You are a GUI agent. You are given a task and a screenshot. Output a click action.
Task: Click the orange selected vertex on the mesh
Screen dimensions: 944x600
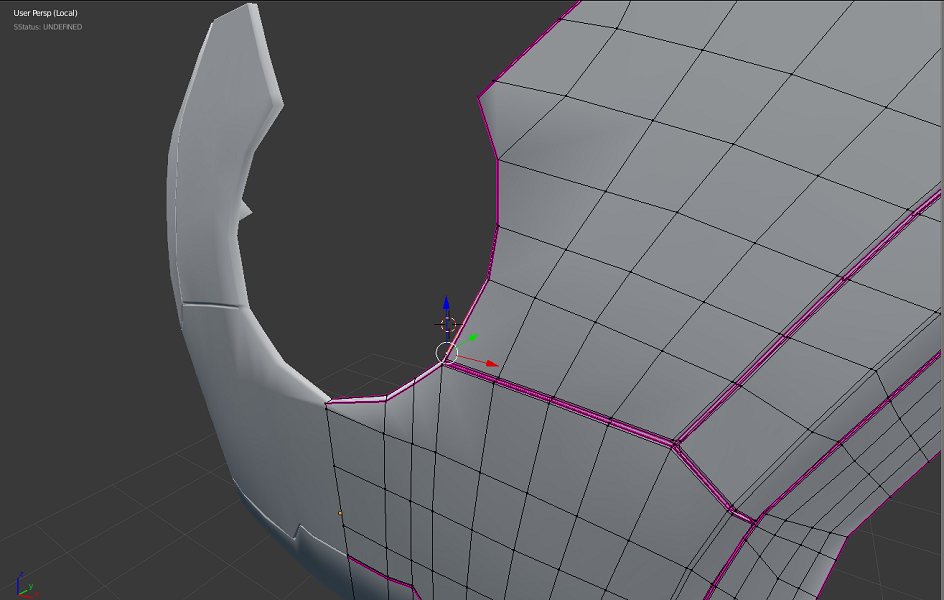point(340,513)
